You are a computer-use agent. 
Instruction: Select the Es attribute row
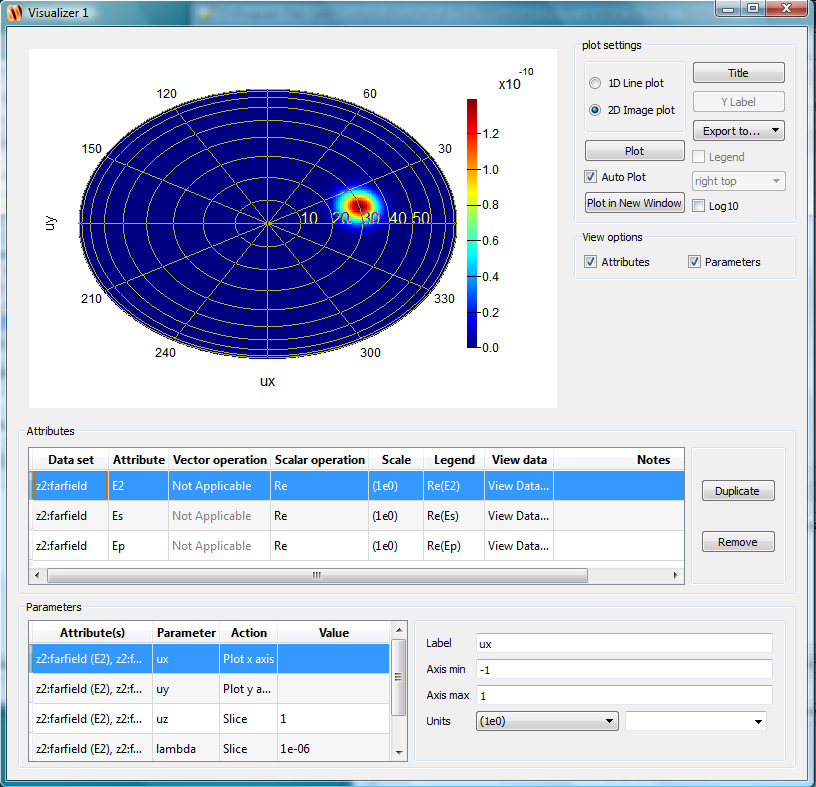tap(138, 516)
